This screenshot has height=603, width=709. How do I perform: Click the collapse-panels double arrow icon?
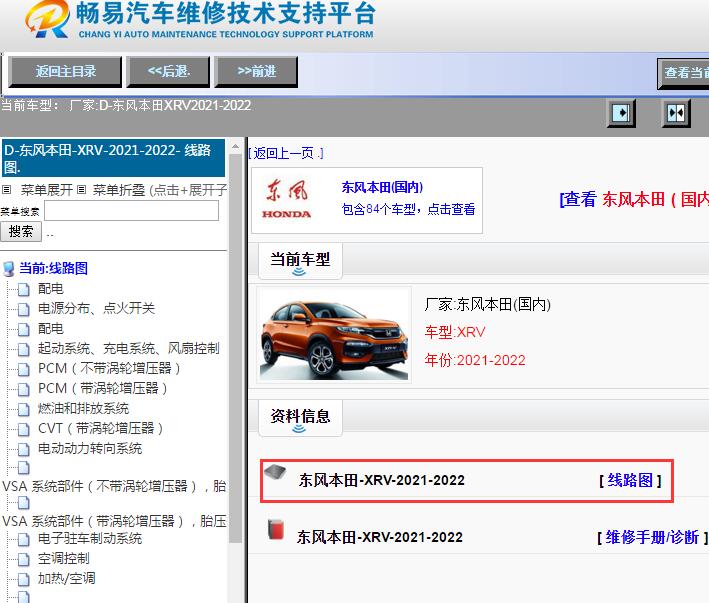(x=676, y=113)
